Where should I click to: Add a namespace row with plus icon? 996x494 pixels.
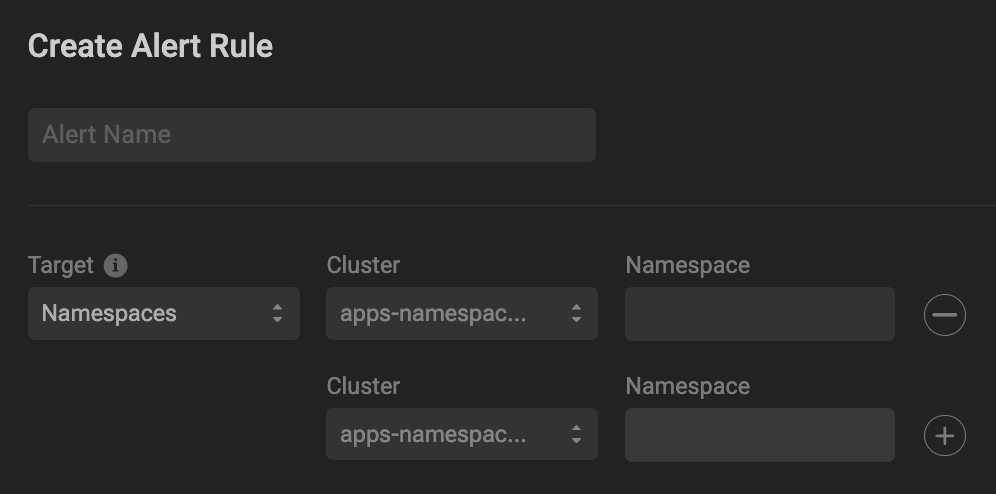tap(944, 436)
